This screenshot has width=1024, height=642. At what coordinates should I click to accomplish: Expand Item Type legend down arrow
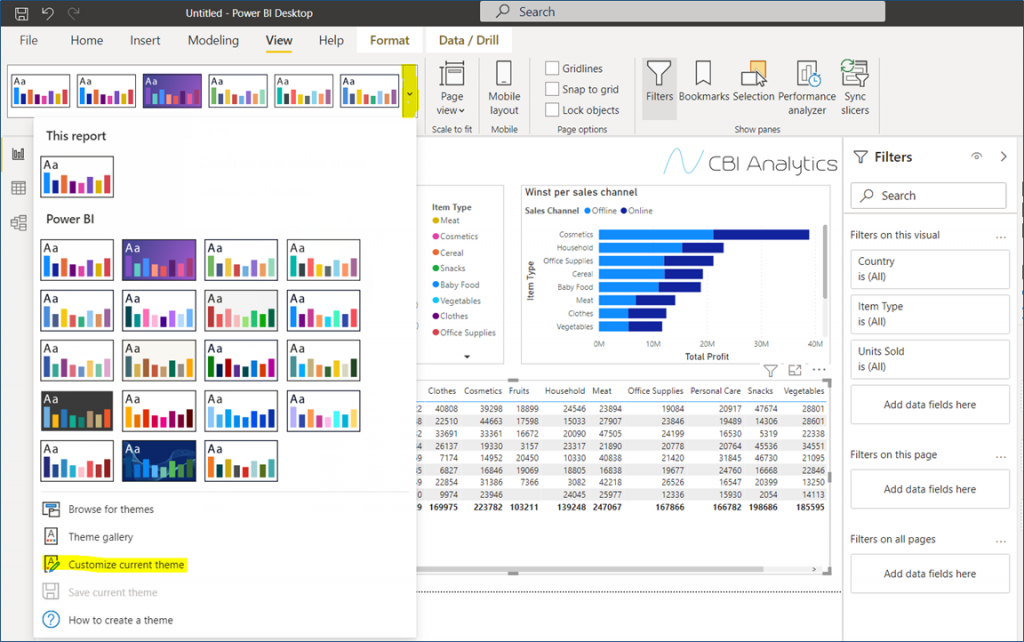tap(466, 357)
